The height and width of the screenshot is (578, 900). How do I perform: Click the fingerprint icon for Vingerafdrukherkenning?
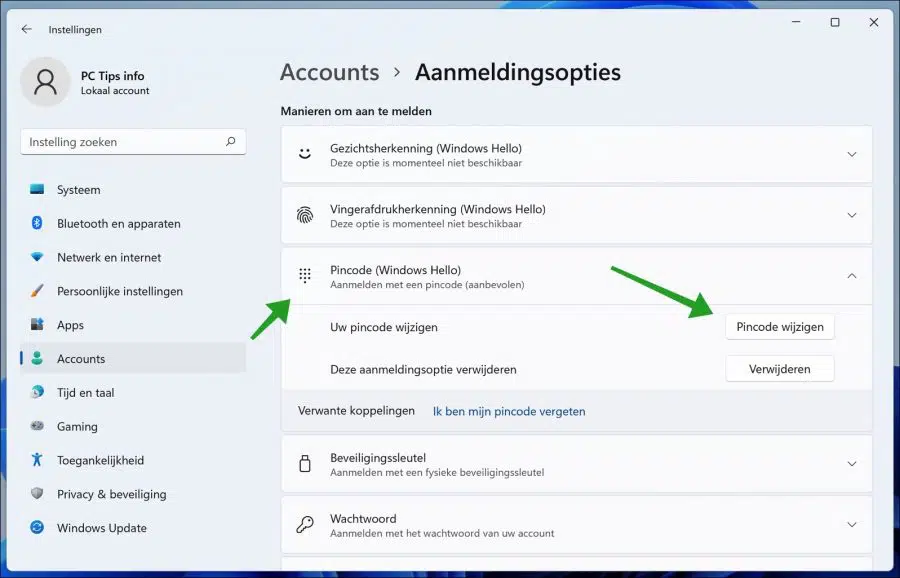coord(305,215)
